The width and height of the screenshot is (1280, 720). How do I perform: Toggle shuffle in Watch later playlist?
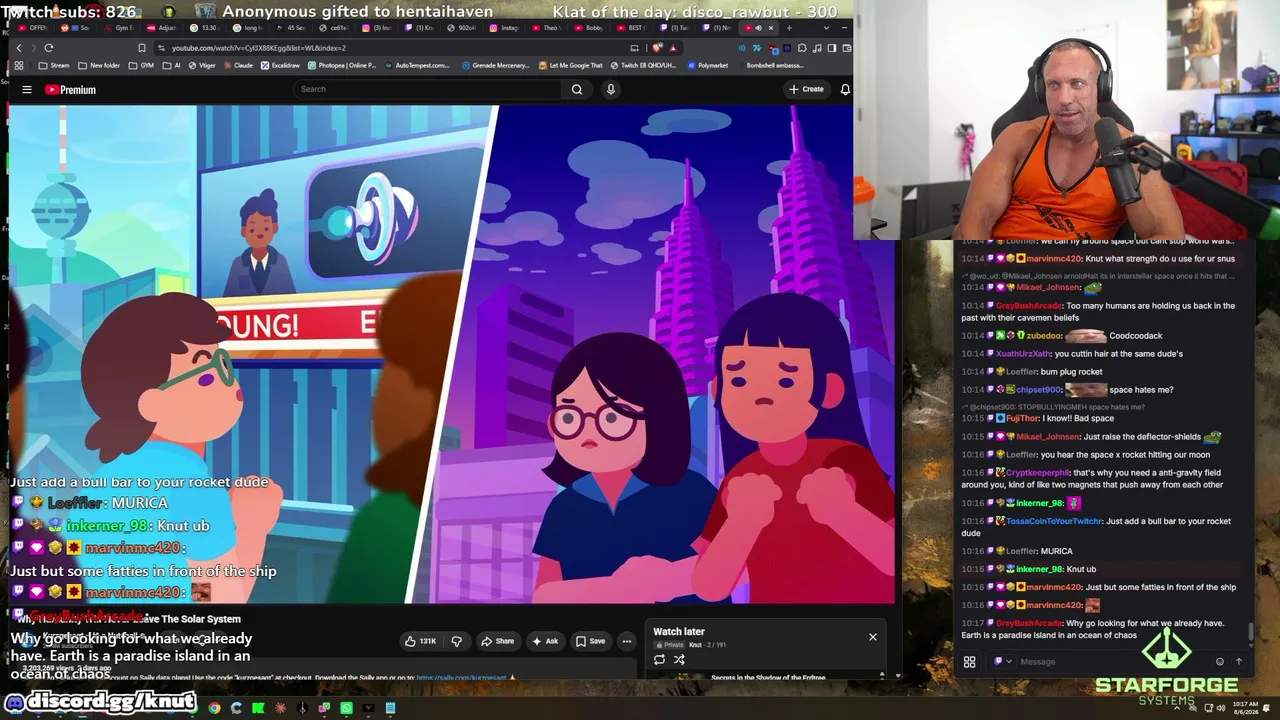click(679, 659)
